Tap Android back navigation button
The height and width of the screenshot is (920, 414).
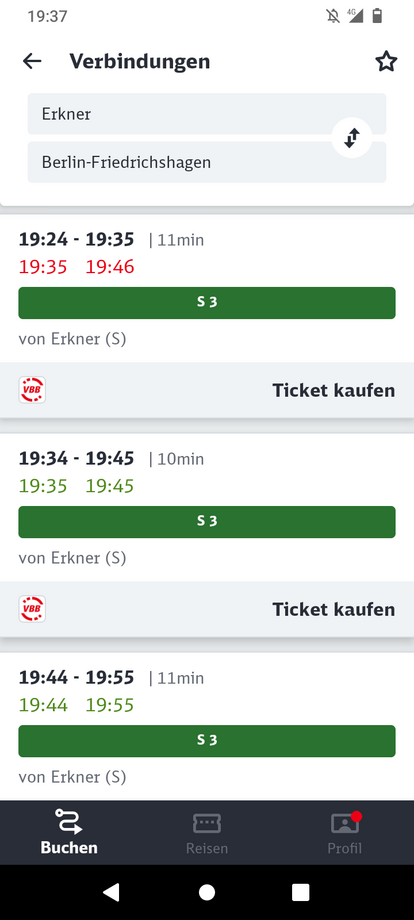point(111,892)
